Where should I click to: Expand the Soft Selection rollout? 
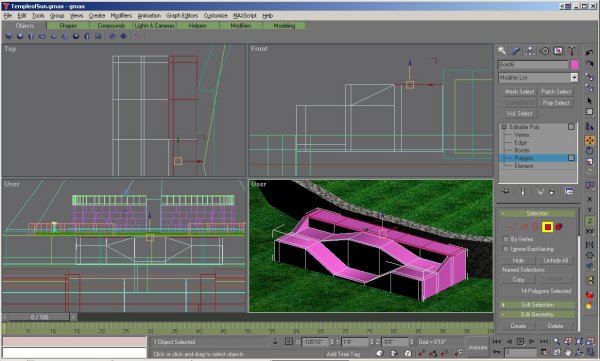[x=537, y=305]
